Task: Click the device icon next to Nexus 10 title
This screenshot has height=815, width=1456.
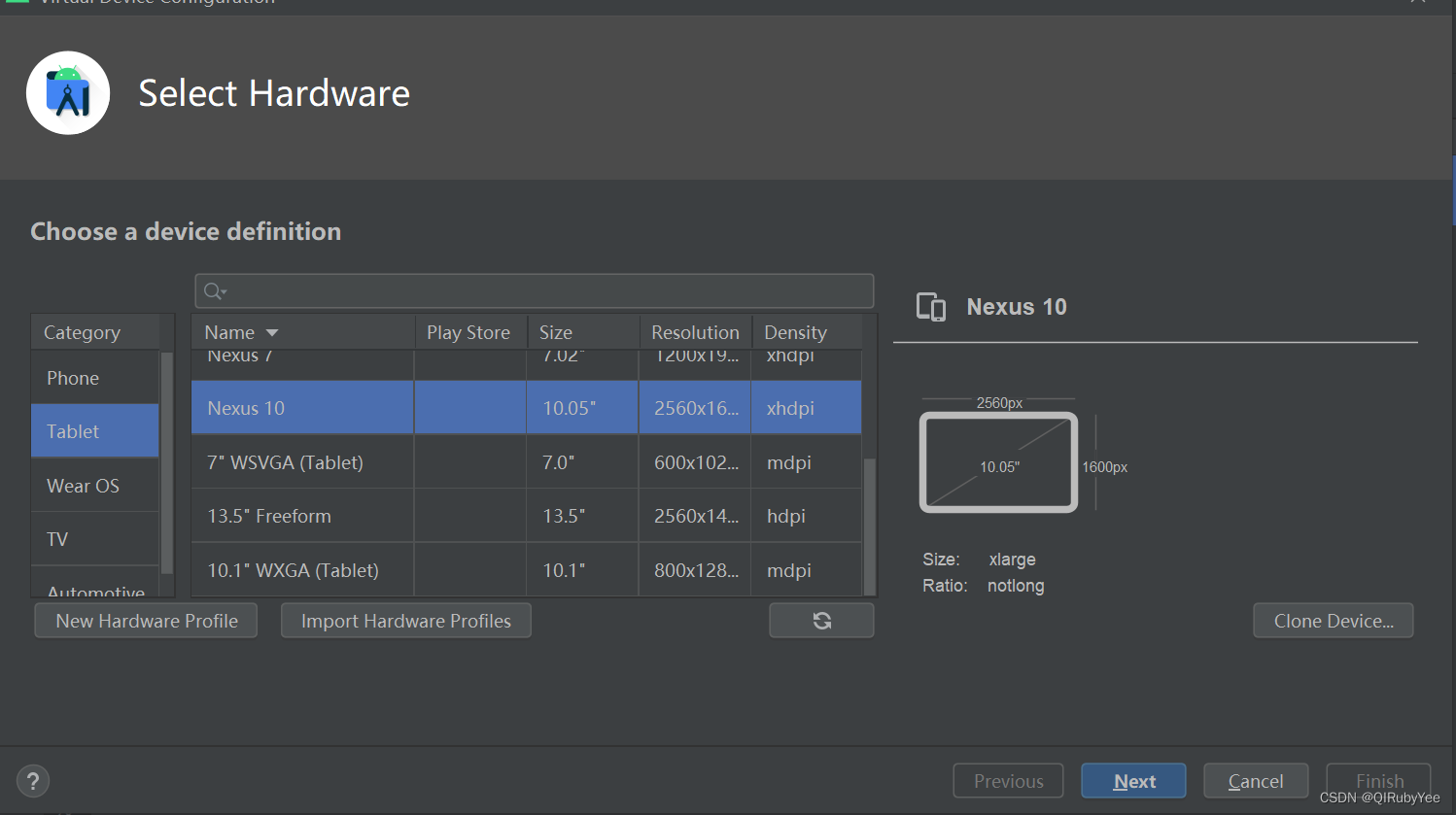Action: click(931, 307)
